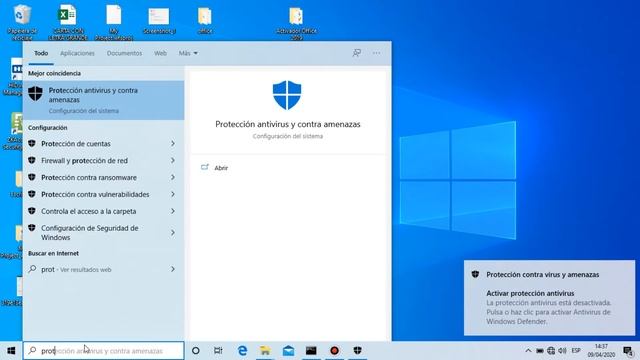Expand arrow for Controla el acceso a la carpeta
Screen dimensions: 640x360
[x=173, y=211]
